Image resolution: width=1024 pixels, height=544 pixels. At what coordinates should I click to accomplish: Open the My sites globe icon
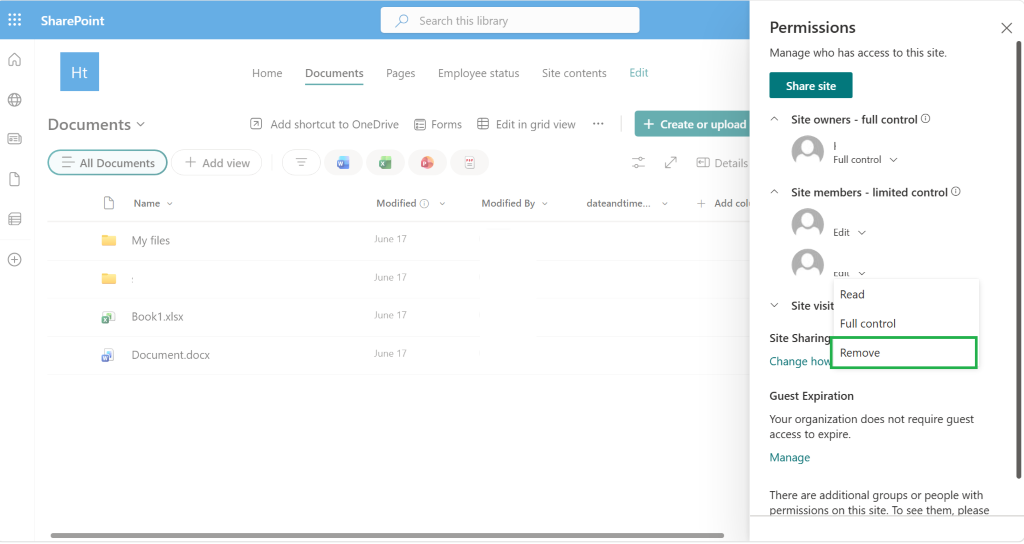coord(14,99)
